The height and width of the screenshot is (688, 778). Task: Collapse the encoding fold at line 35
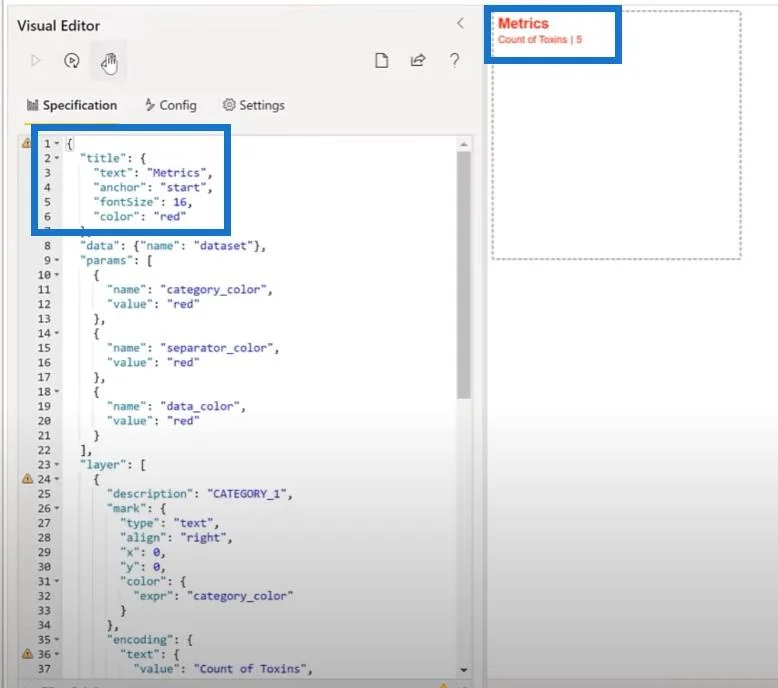(x=57, y=640)
